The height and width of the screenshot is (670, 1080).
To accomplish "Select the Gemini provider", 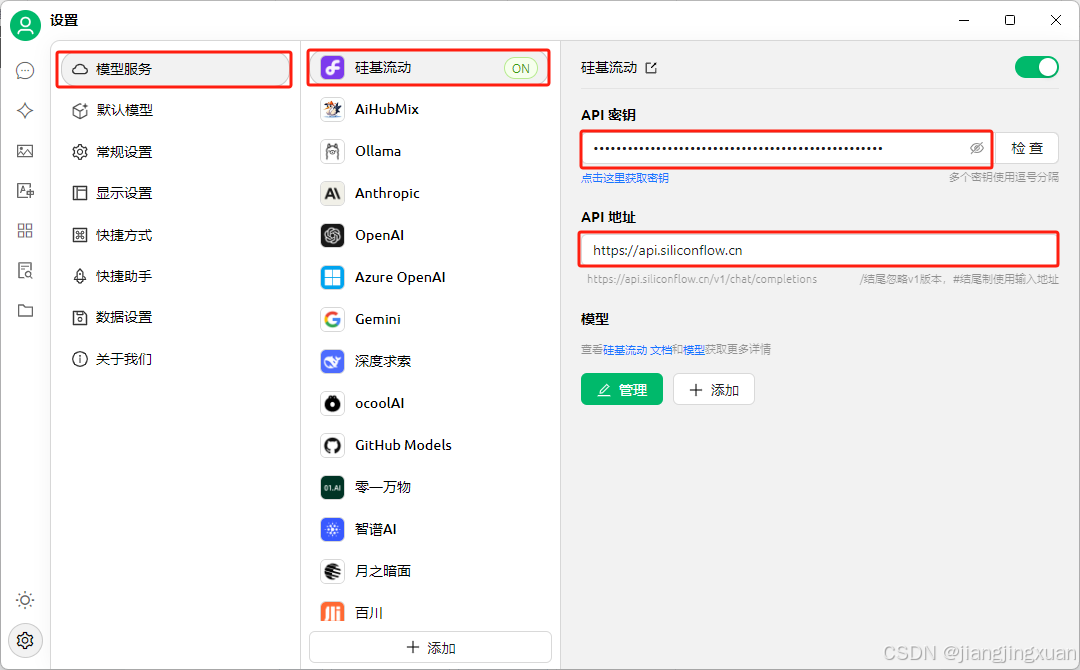I will tap(430, 320).
